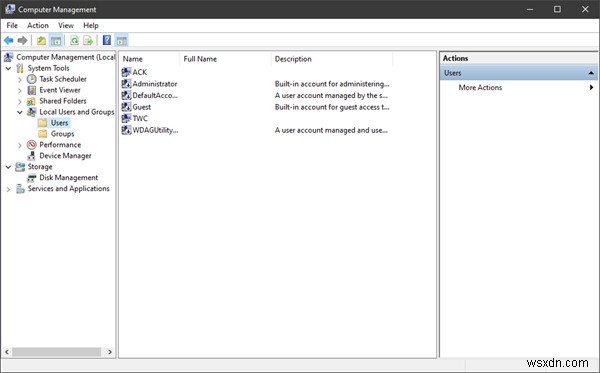Select Computer Management (Local) root node
This screenshot has width=600, height=373.
(x=65, y=57)
